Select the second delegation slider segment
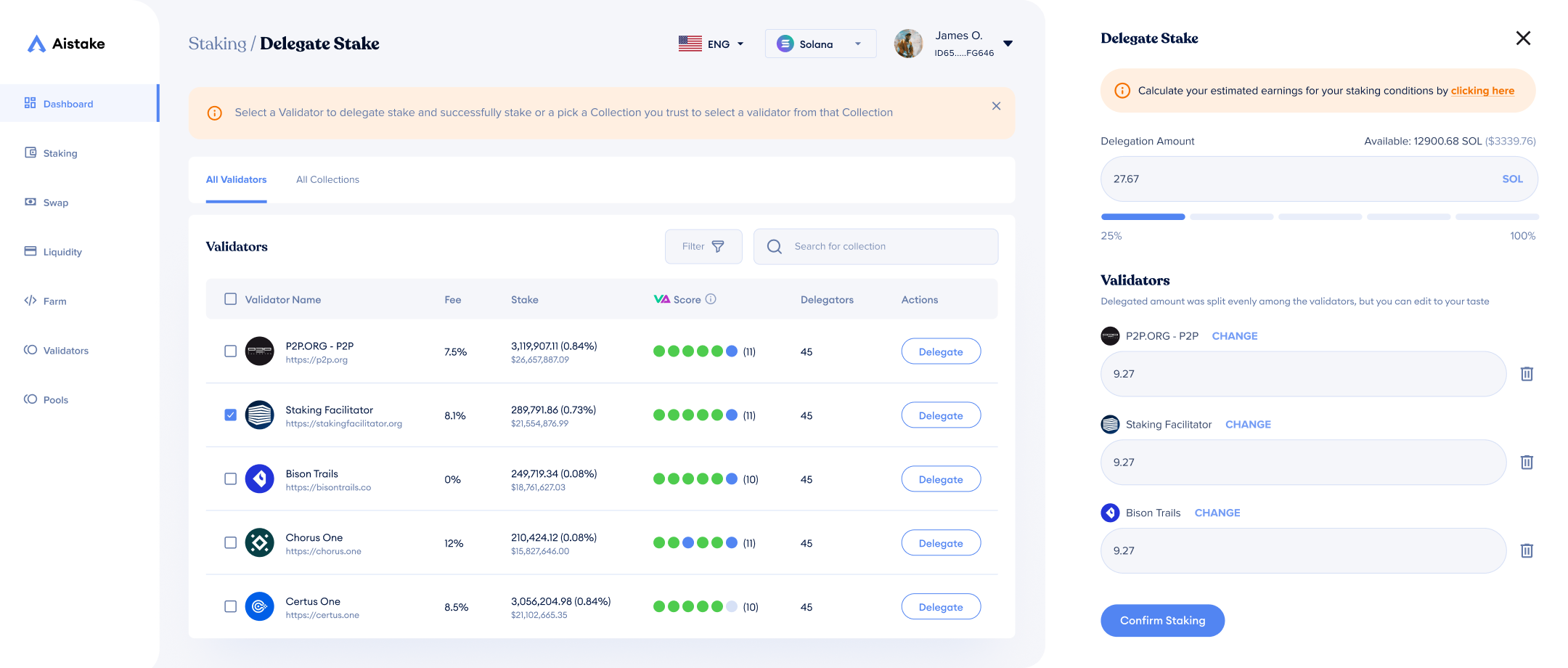 1231,217
